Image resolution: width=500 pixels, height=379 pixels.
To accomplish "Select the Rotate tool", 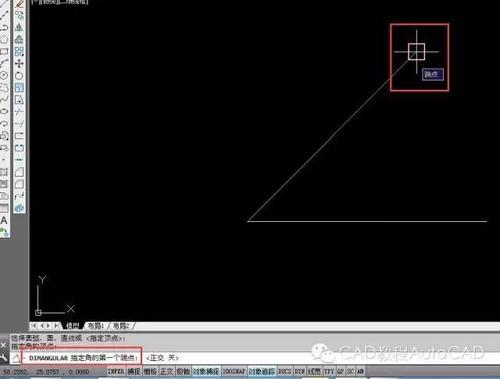I will (x=19, y=75).
